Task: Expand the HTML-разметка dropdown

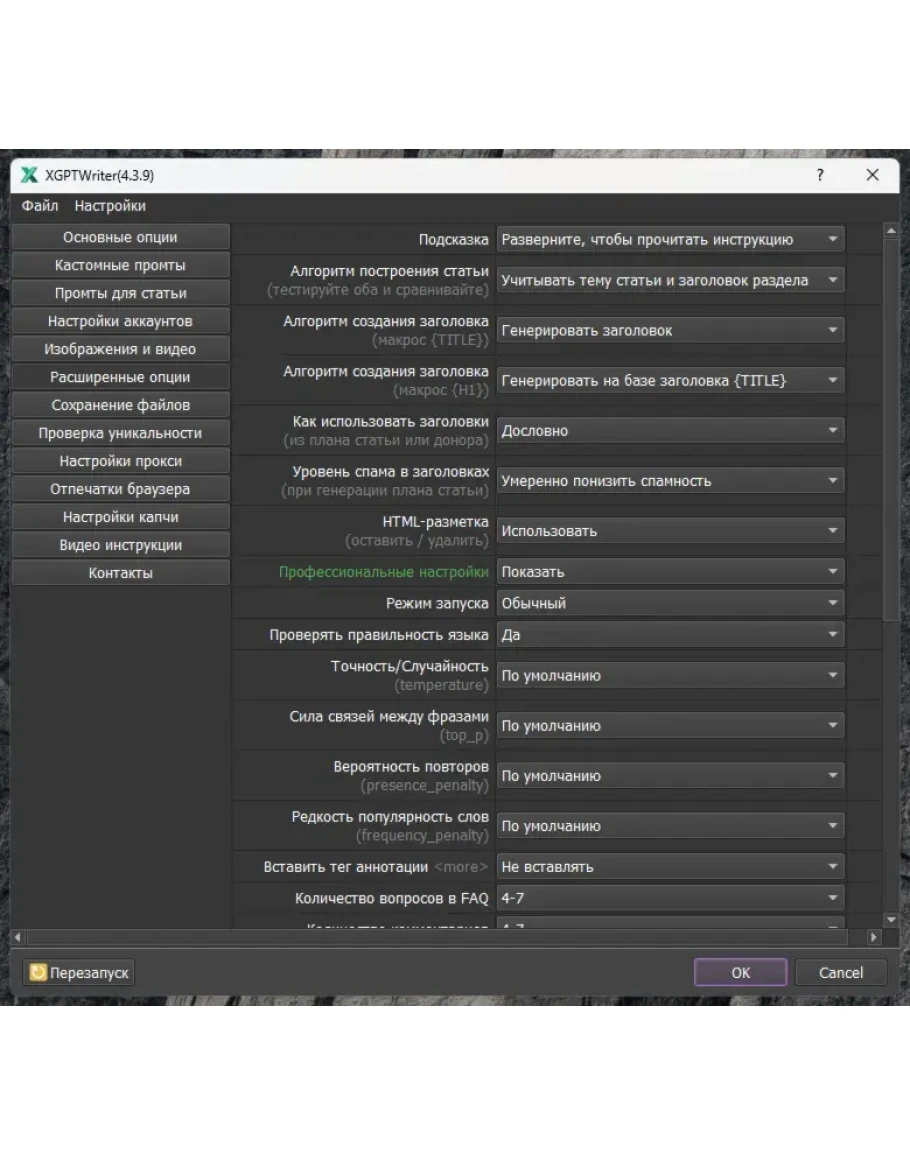Action: (x=671, y=531)
